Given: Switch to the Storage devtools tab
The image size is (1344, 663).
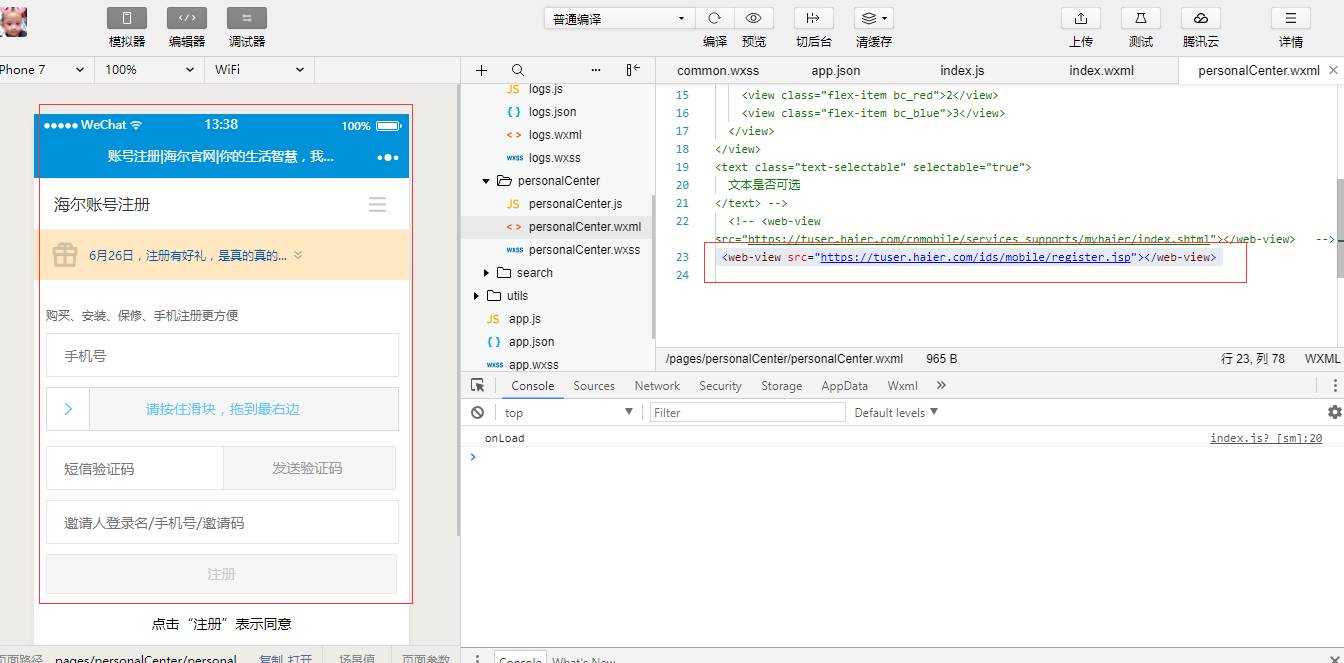Looking at the screenshot, I should (x=781, y=386).
